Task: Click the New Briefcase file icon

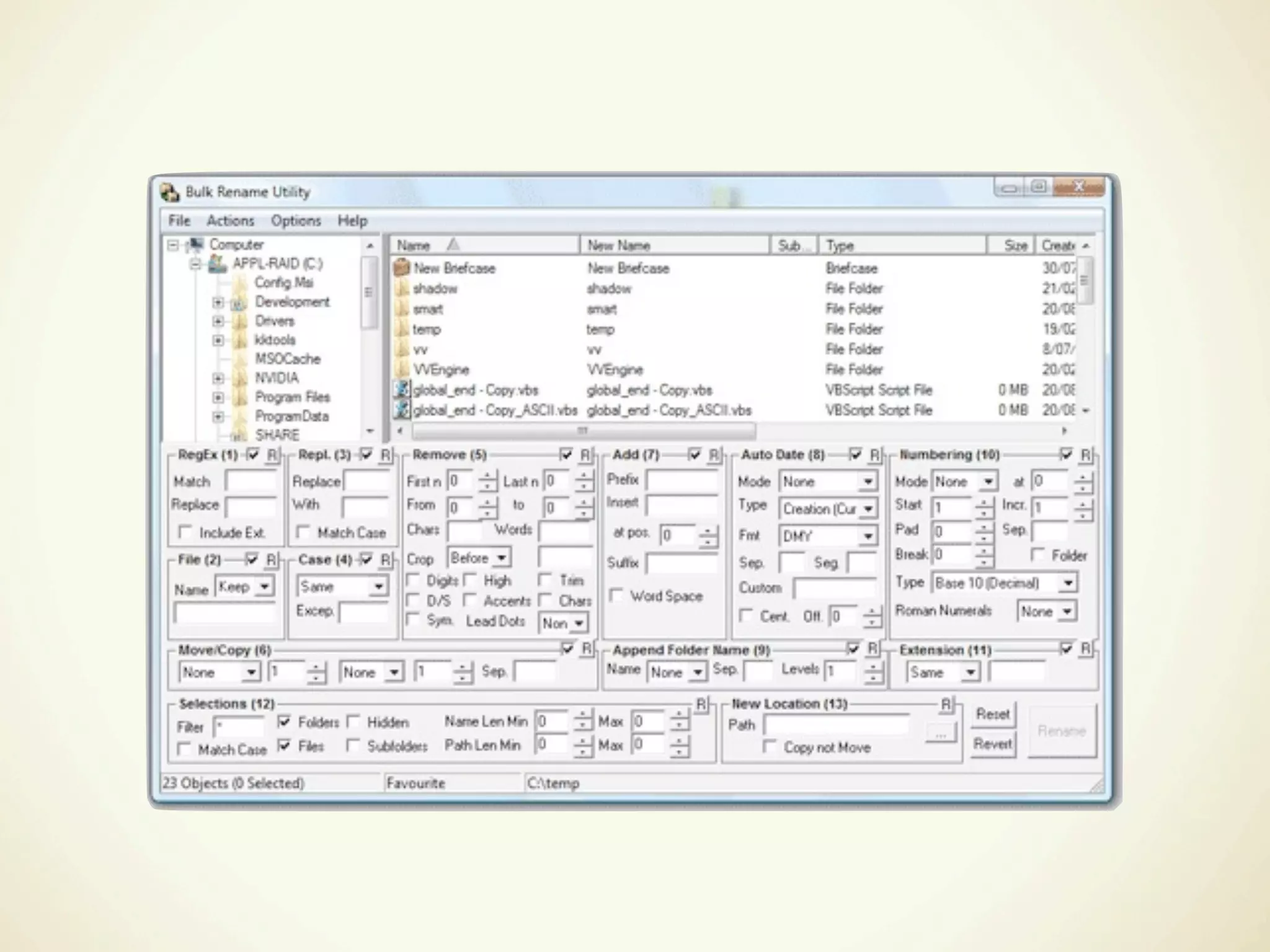Action: (x=402, y=268)
